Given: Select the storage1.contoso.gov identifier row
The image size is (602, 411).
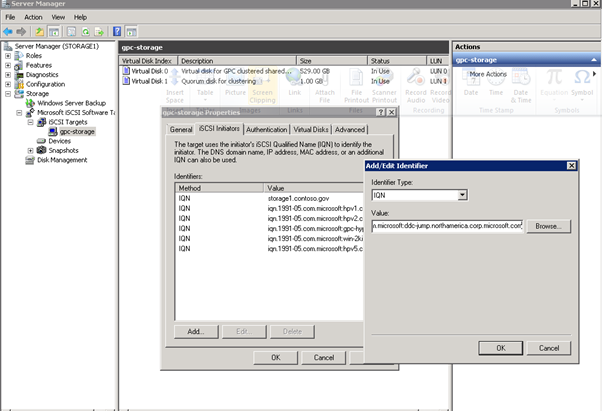Looking at the screenshot, I should coord(269,198).
